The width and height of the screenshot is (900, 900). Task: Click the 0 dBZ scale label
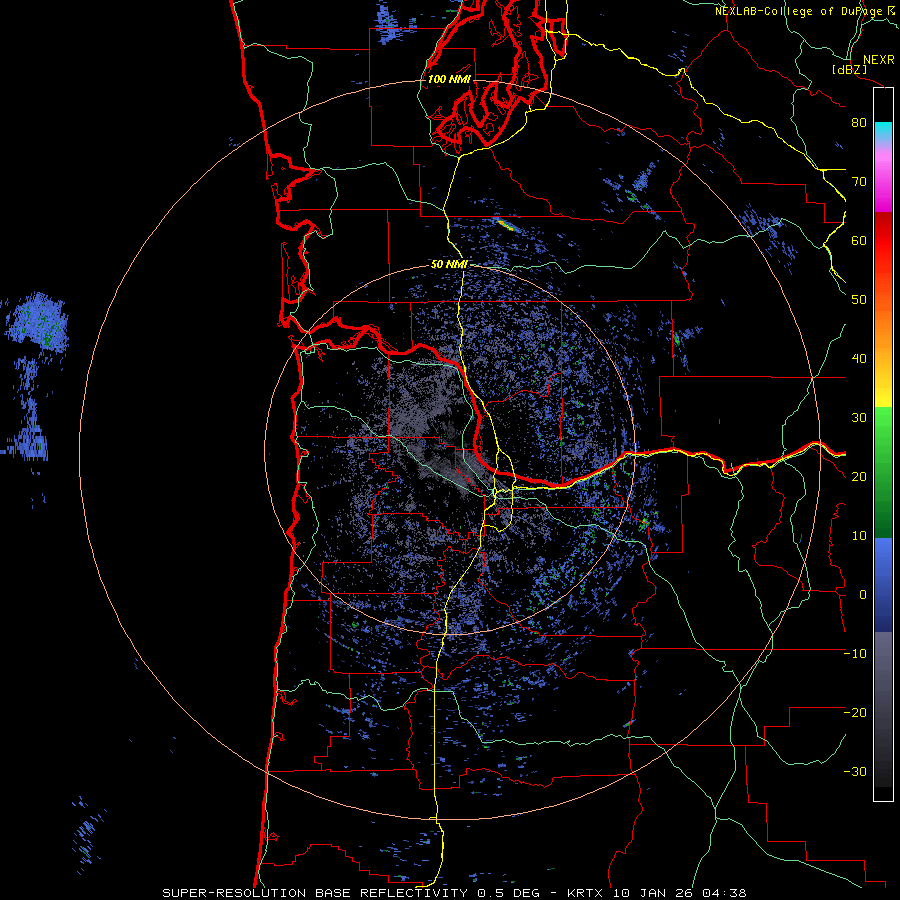863,595
